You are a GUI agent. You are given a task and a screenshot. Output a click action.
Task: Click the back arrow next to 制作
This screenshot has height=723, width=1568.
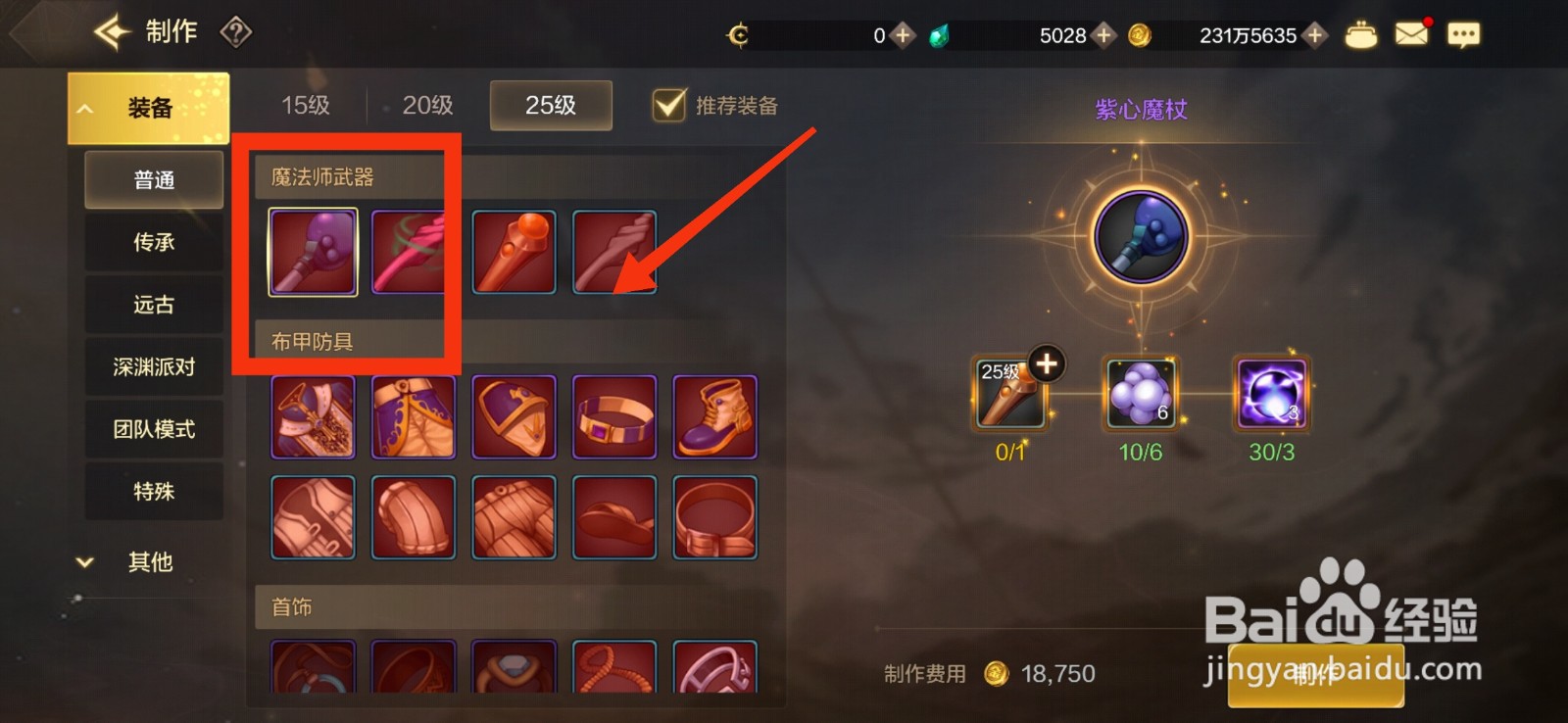point(113,32)
